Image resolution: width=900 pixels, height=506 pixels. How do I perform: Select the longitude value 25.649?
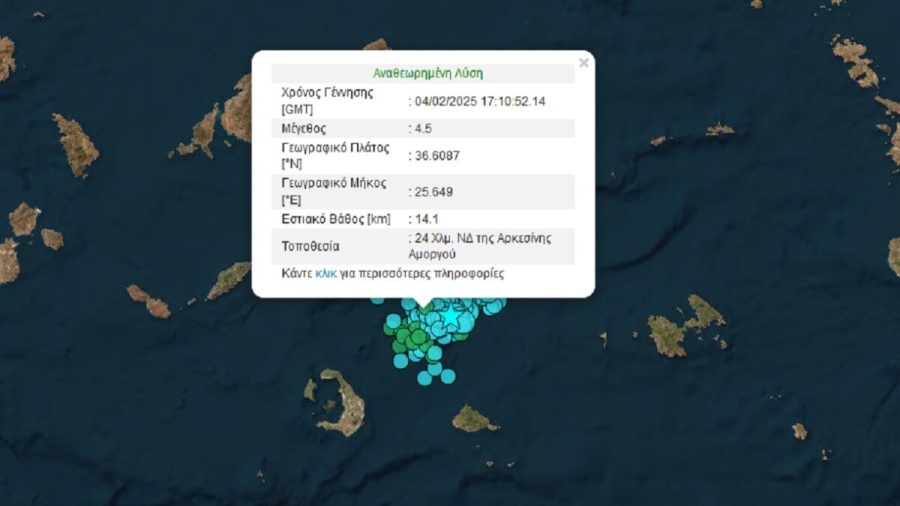[434, 191]
